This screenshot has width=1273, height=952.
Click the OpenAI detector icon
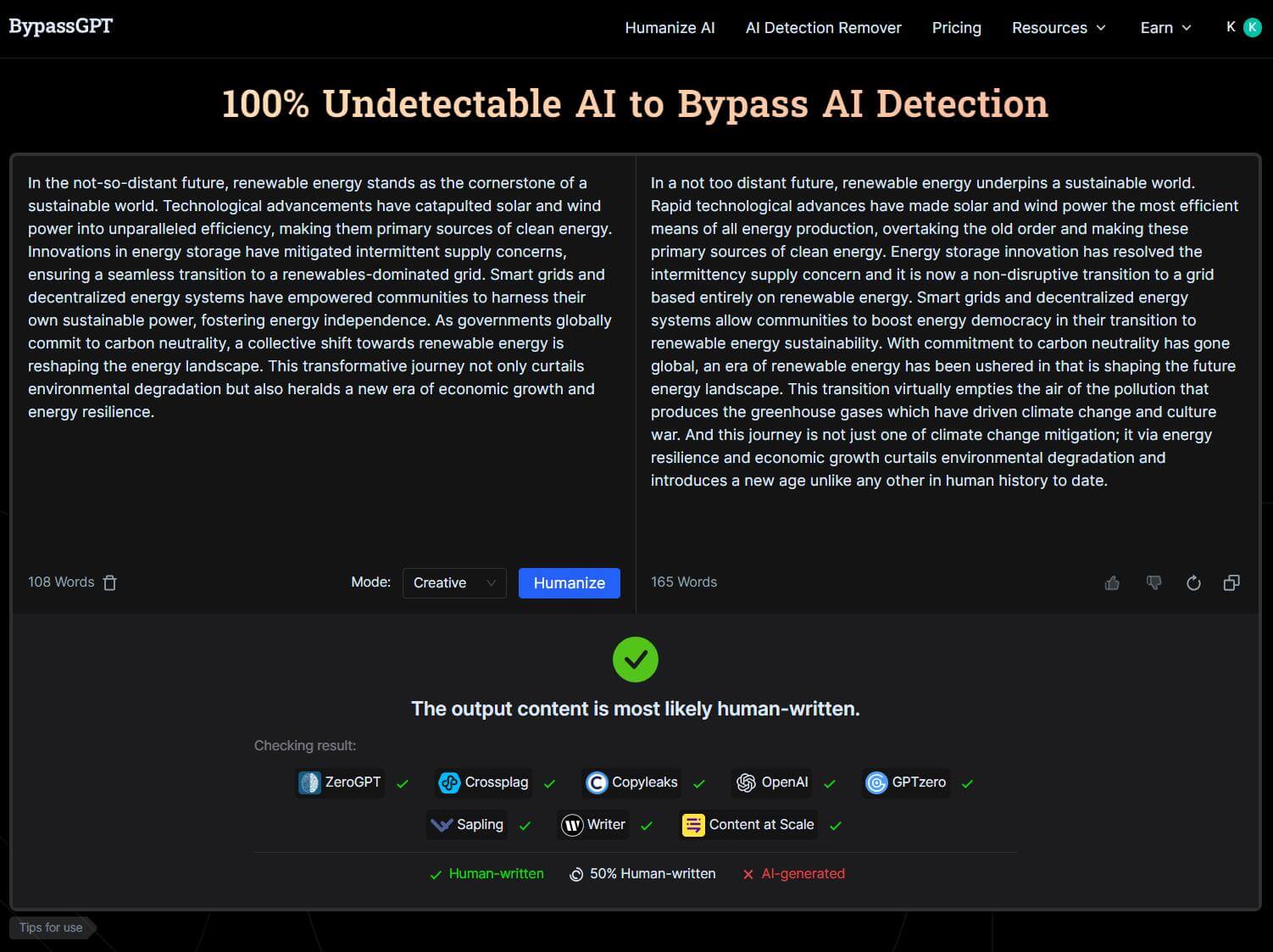[747, 782]
